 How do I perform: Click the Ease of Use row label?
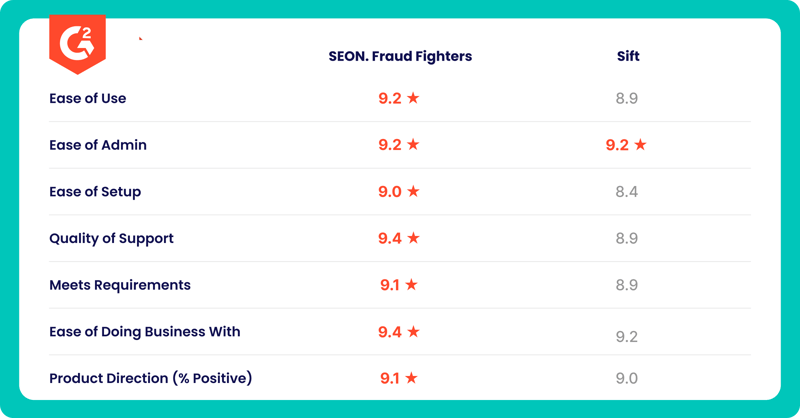(88, 98)
